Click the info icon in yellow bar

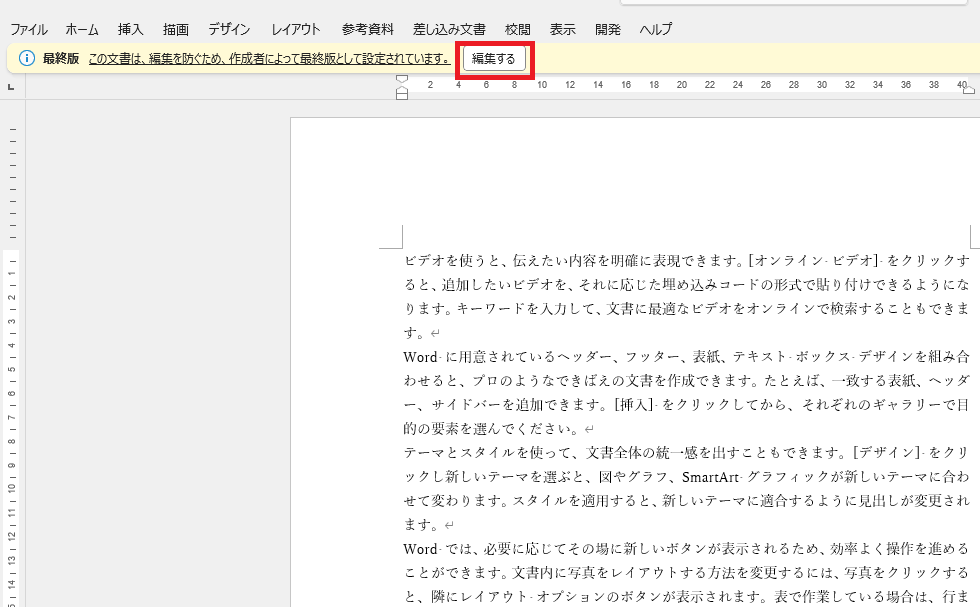27,58
